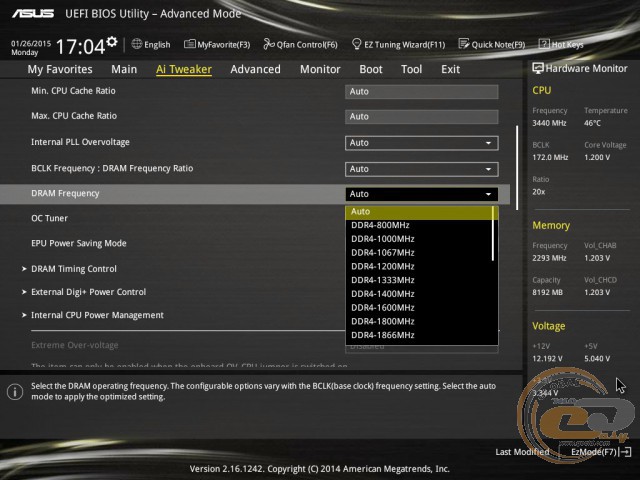
Task: Click the dropdown list scrollbar thumb
Action: click(493, 233)
